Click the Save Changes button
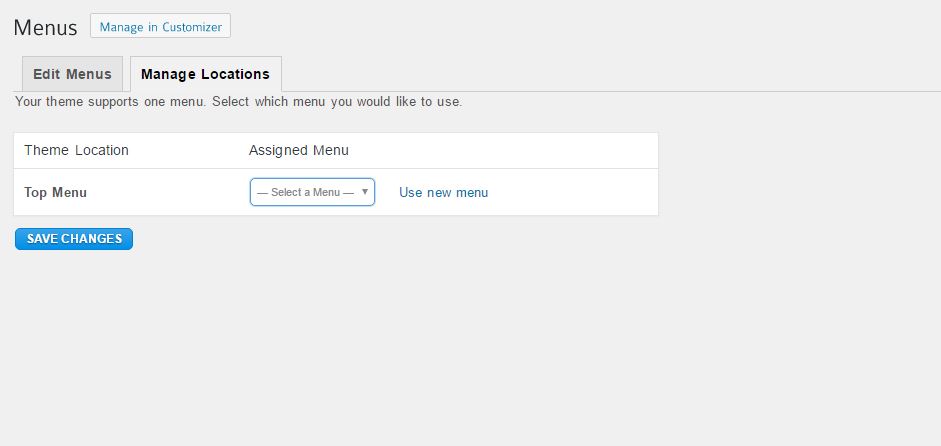This screenshot has width=941, height=446. click(x=74, y=239)
